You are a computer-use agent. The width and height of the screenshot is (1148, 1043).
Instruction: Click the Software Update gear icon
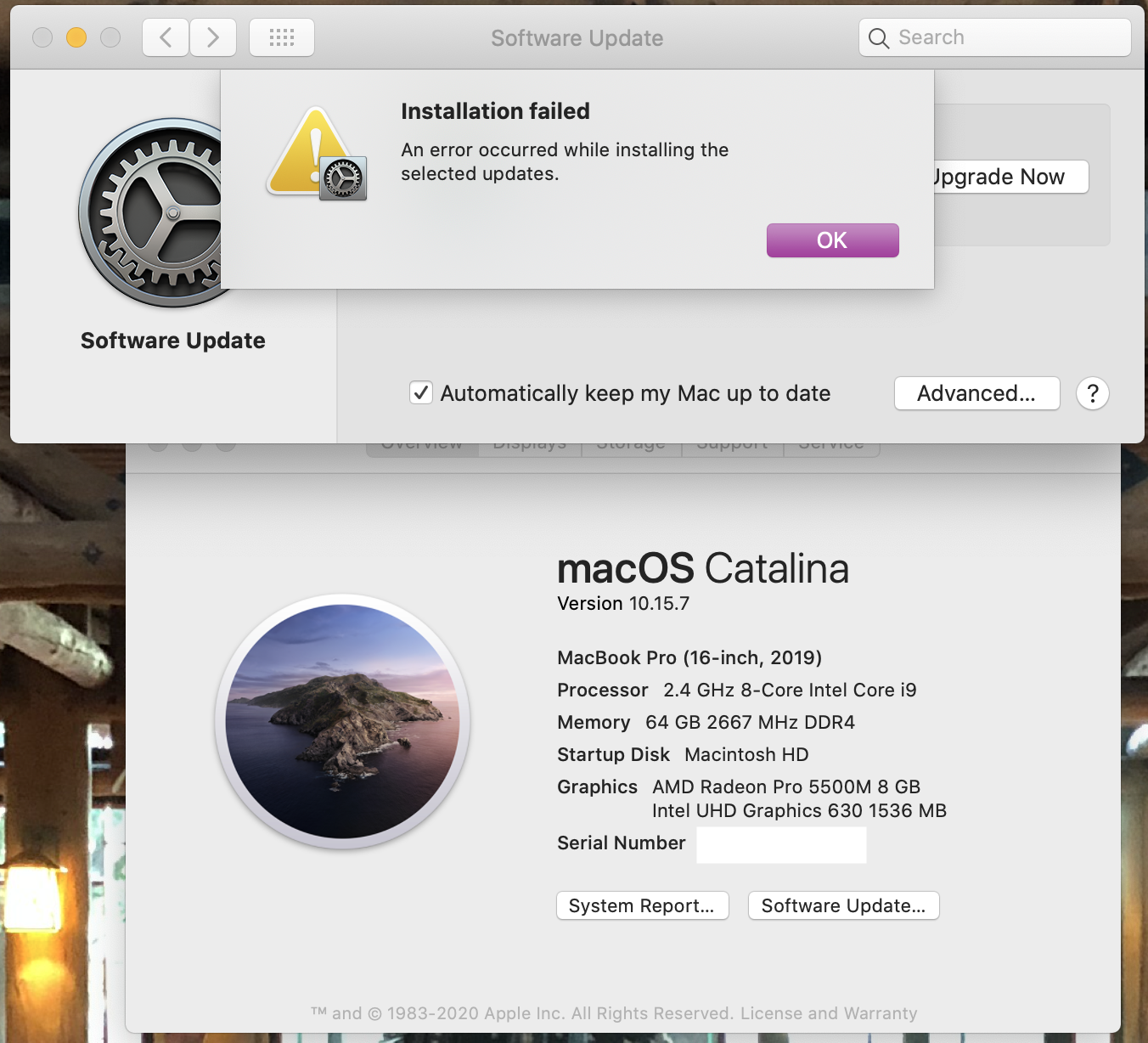click(151, 212)
